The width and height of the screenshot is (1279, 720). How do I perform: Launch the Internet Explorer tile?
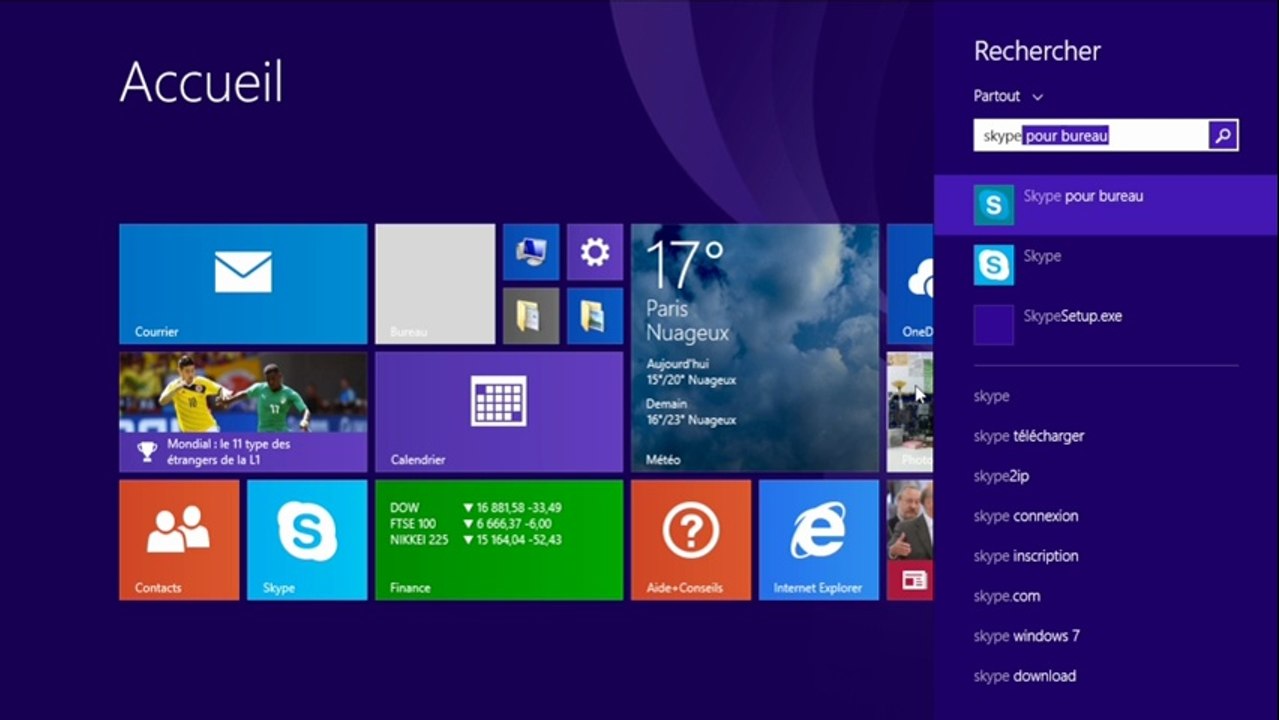click(819, 540)
